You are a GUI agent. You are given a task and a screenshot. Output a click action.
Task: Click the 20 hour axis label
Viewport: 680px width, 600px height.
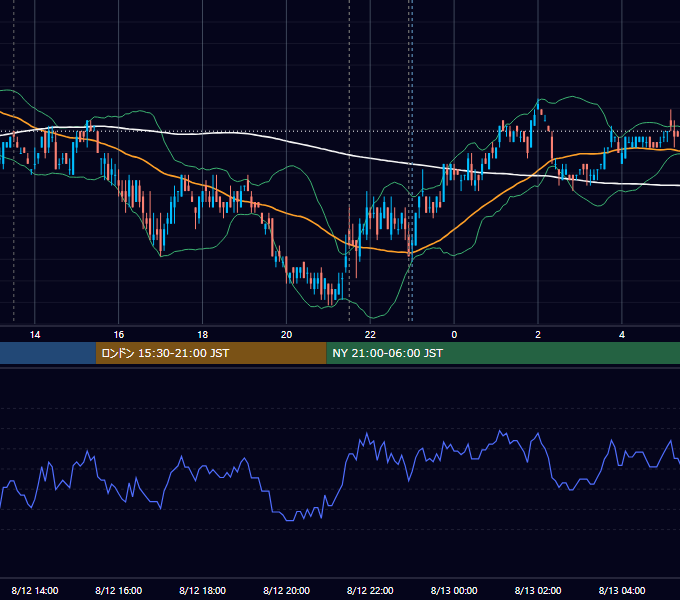(286, 335)
